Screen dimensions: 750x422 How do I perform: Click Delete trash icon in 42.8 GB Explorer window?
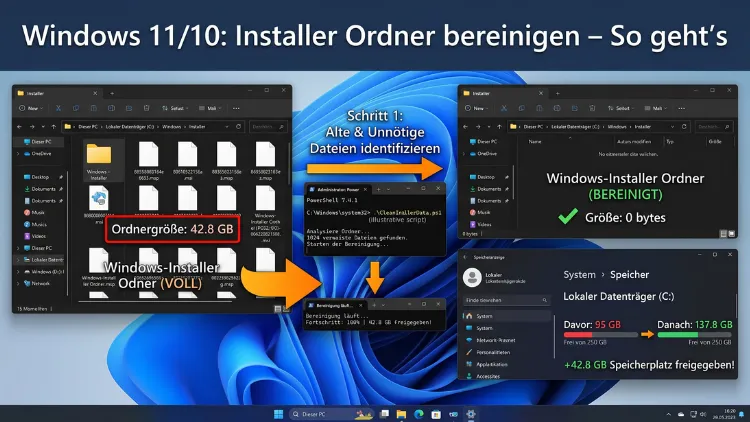coord(146,108)
